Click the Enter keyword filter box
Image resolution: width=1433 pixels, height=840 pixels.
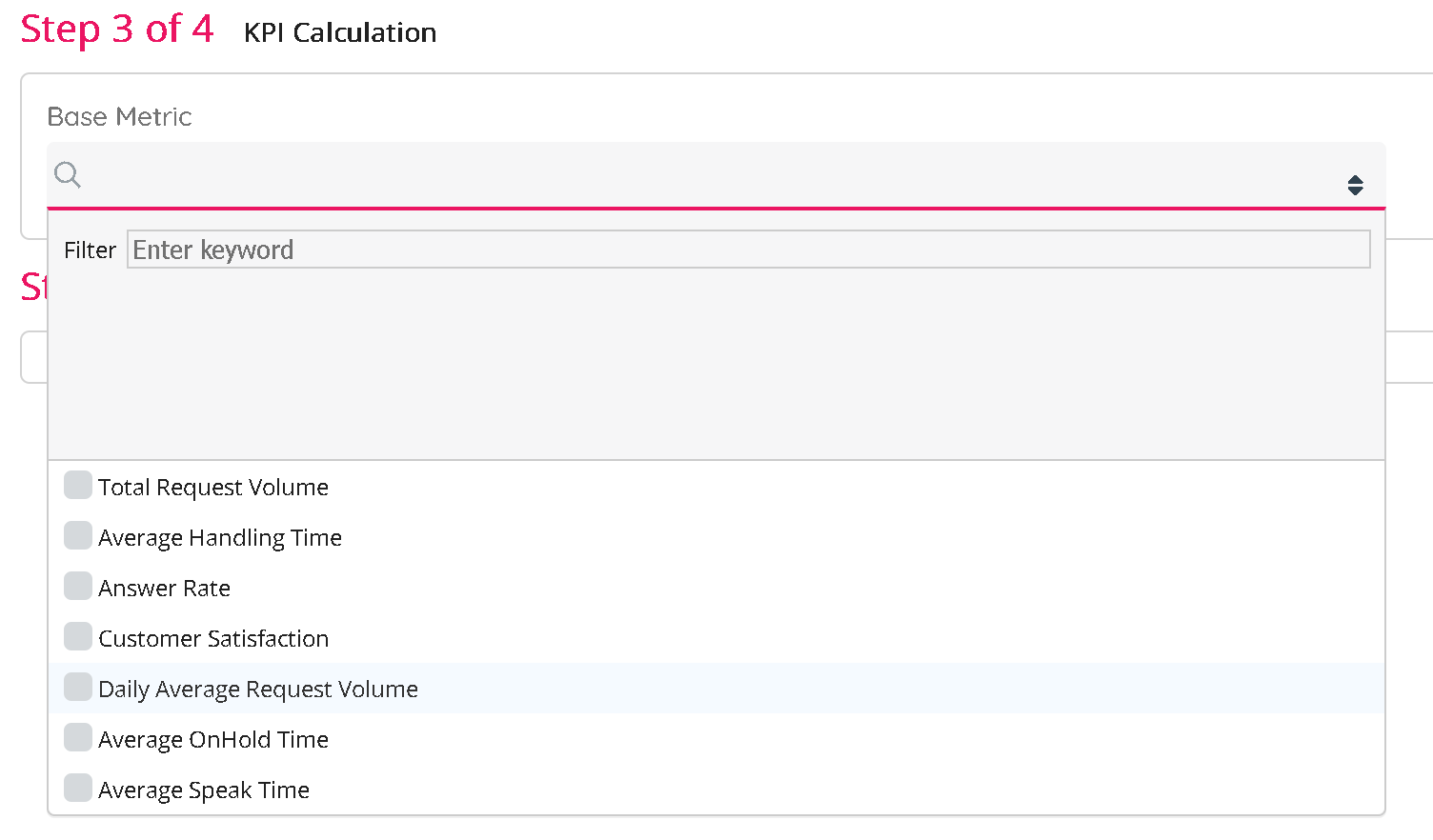tap(748, 250)
